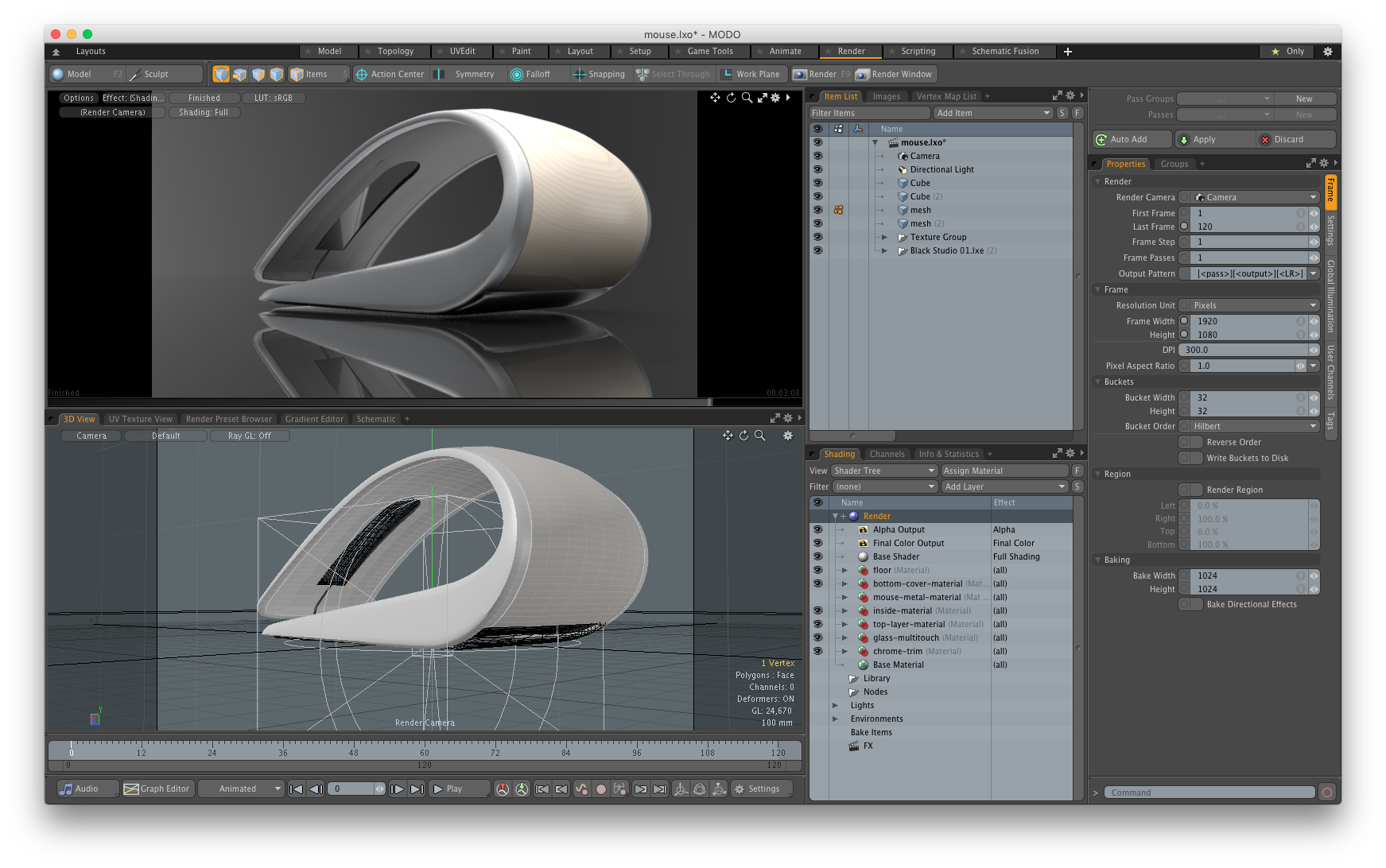Expand the Lights group in Shader Tree
The width and height of the screenshot is (1386, 868).
835,705
